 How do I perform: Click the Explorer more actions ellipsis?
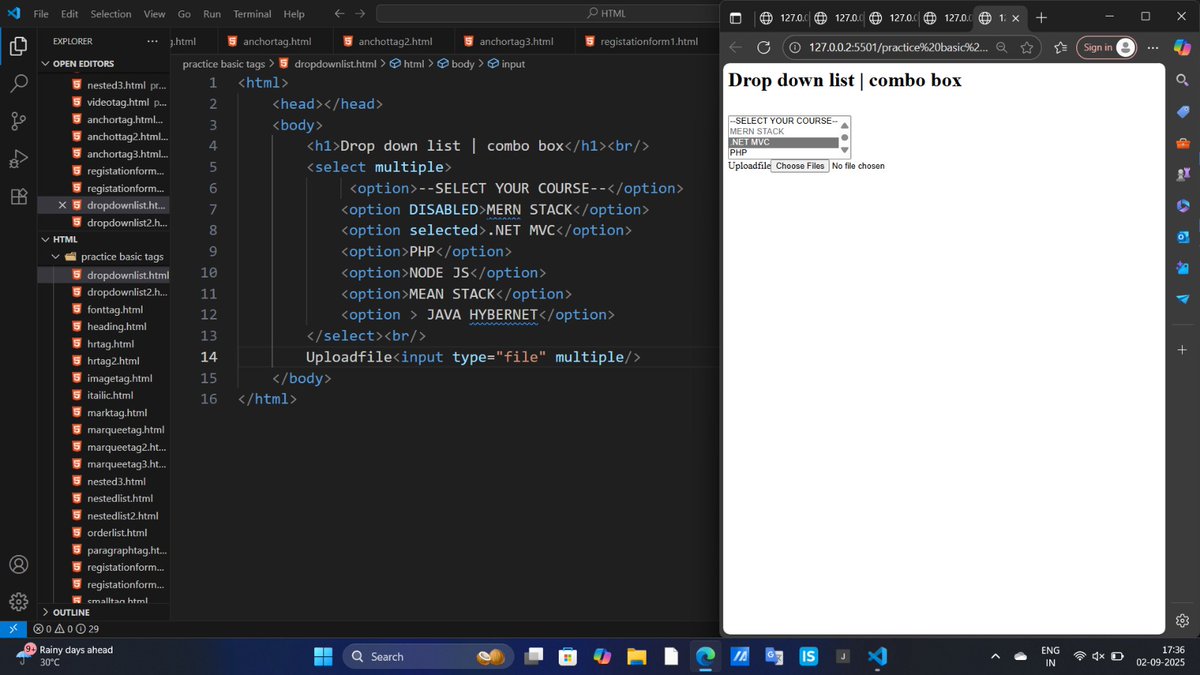(152, 41)
